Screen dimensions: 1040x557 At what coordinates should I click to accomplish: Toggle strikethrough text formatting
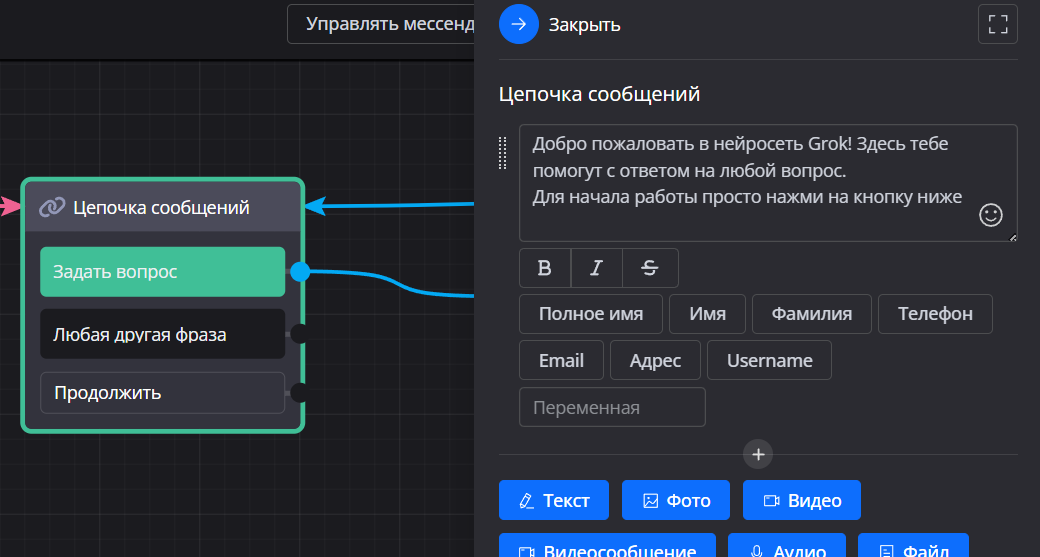click(650, 268)
